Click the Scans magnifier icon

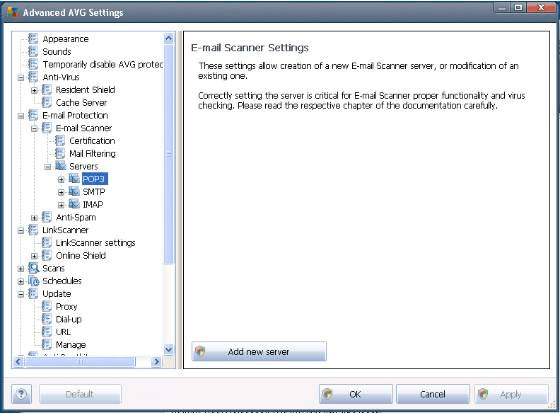pos(34,268)
